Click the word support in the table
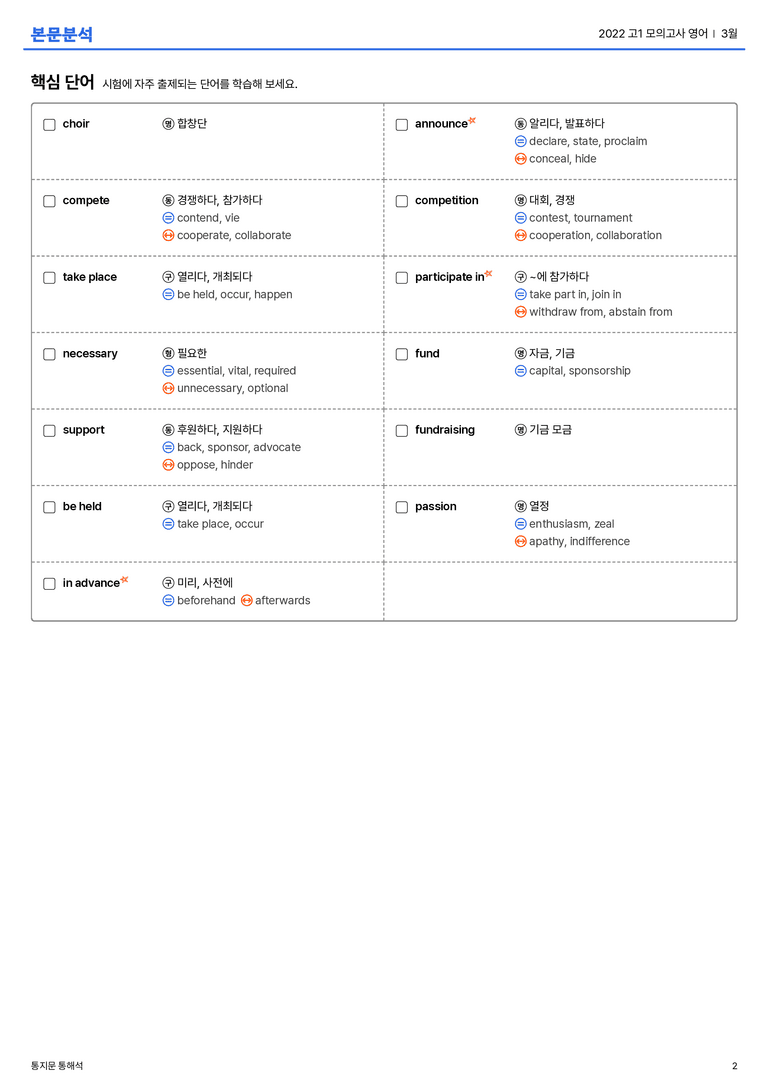Viewport: 768px width, 1087px height. pyautogui.click(x=83, y=431)
